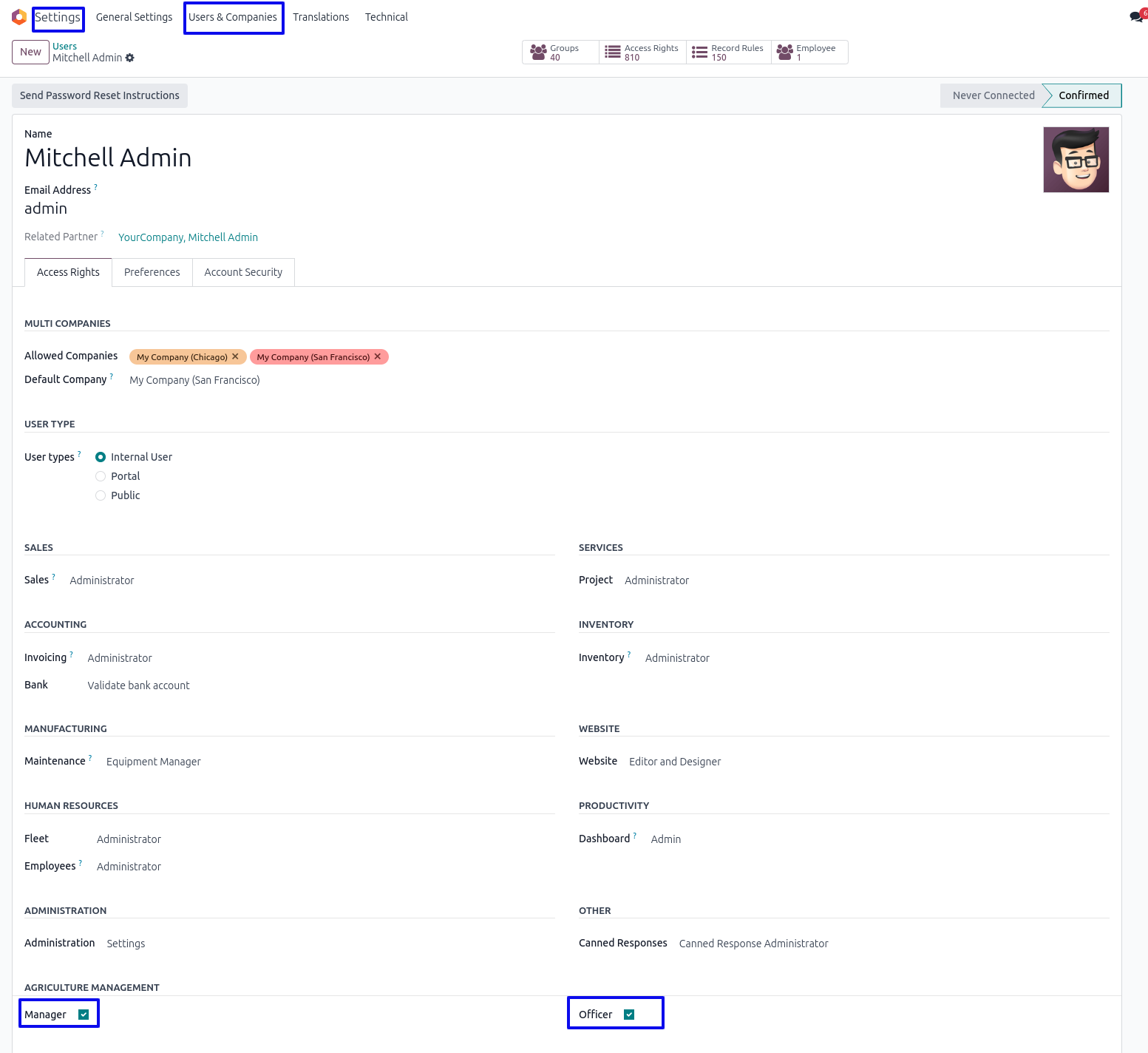This screenshot has height=1053, width=1148.
Task: Open the General Settings menu
Action: 134,17
